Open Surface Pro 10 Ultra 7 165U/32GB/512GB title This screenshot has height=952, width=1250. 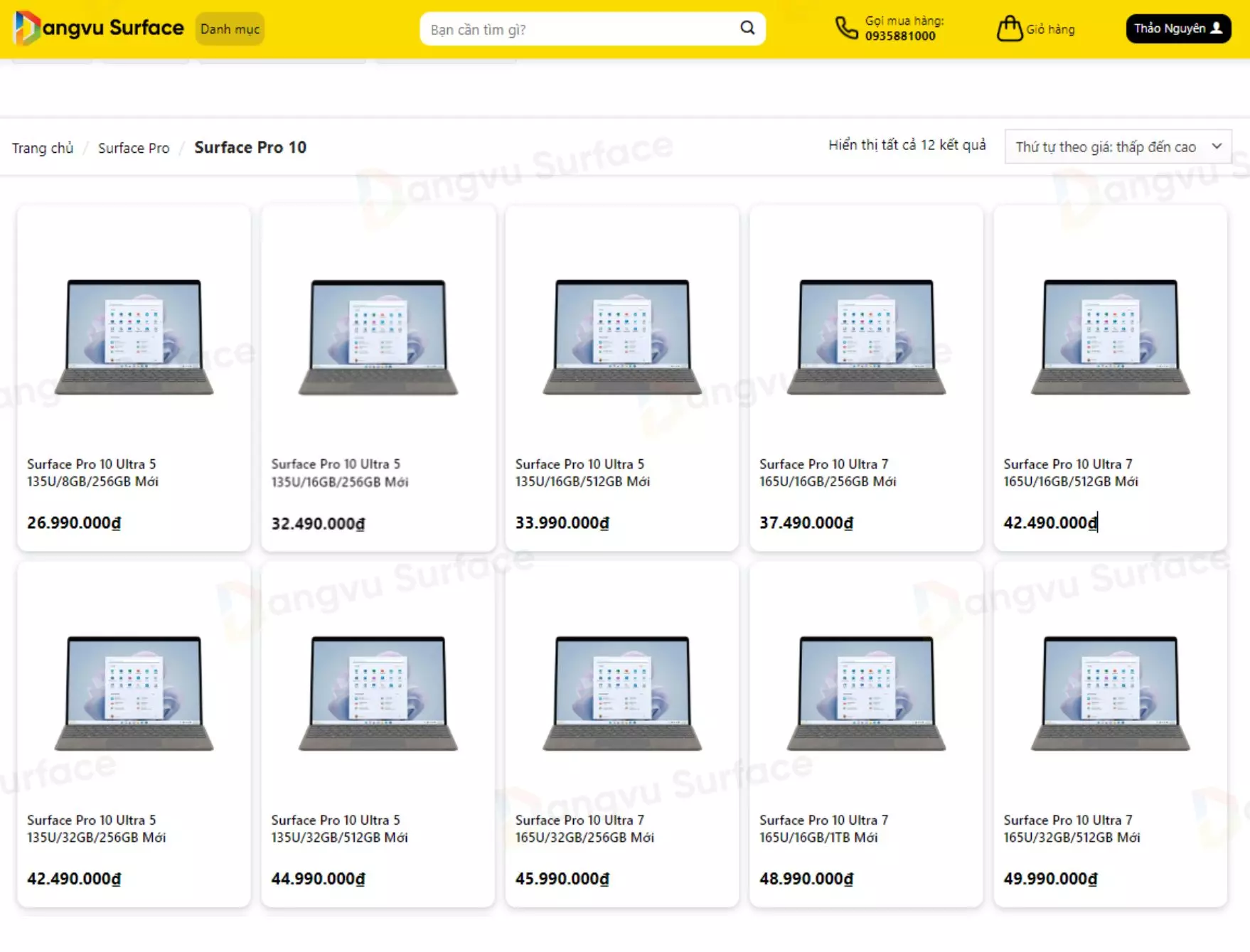pyautogui.click(x=1072, y=829)
